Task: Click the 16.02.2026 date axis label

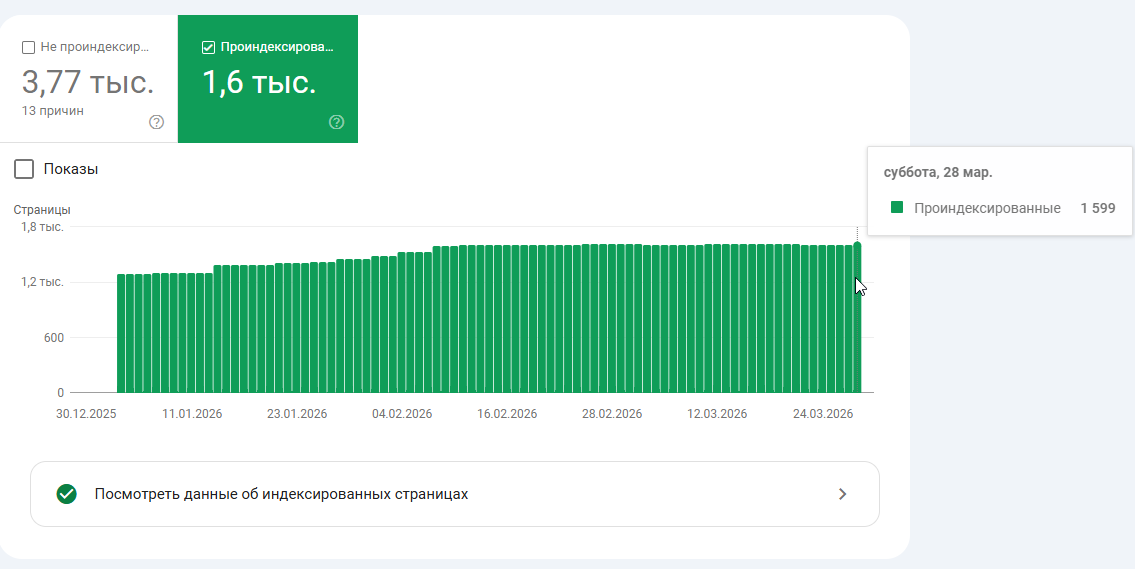Action: 507,414
